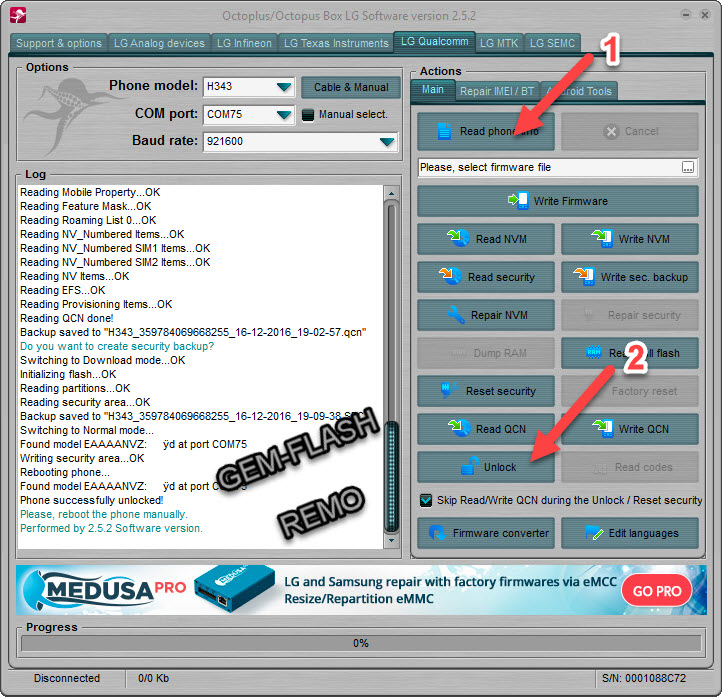This screenshot has width=722, height=697.
Task: Close the Octoplus window
Action: (705, 15)
